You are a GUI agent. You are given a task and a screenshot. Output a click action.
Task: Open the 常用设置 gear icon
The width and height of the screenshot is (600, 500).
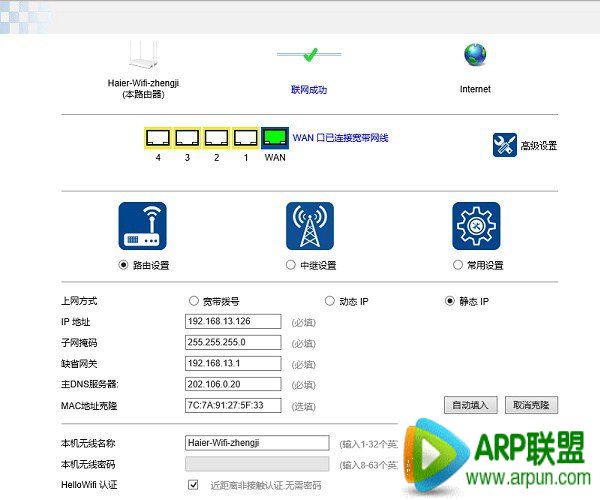pos(476,226)
